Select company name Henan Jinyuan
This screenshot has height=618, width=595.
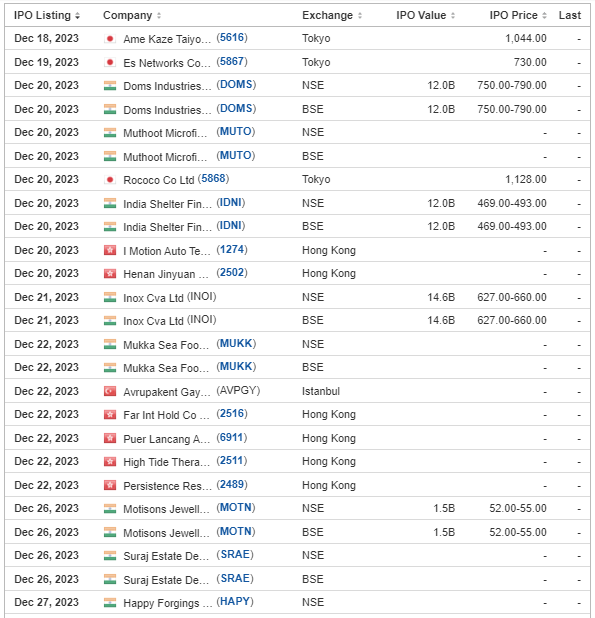click(x=166, y=274)
